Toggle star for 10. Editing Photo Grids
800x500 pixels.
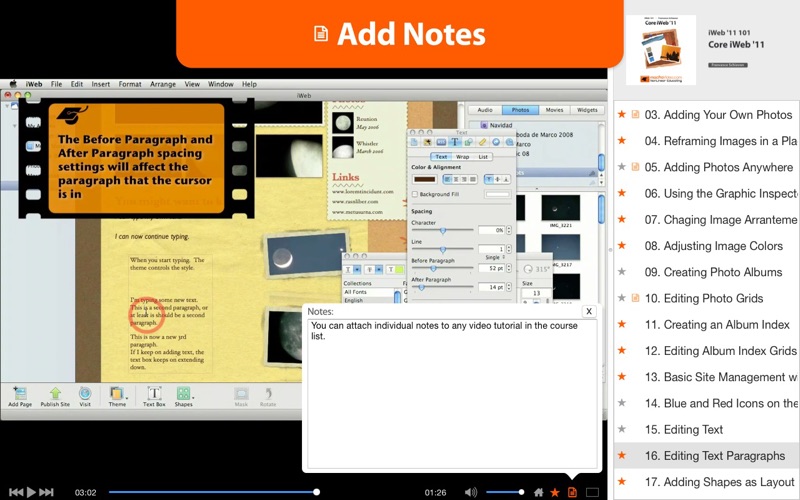tap(622, 298)
